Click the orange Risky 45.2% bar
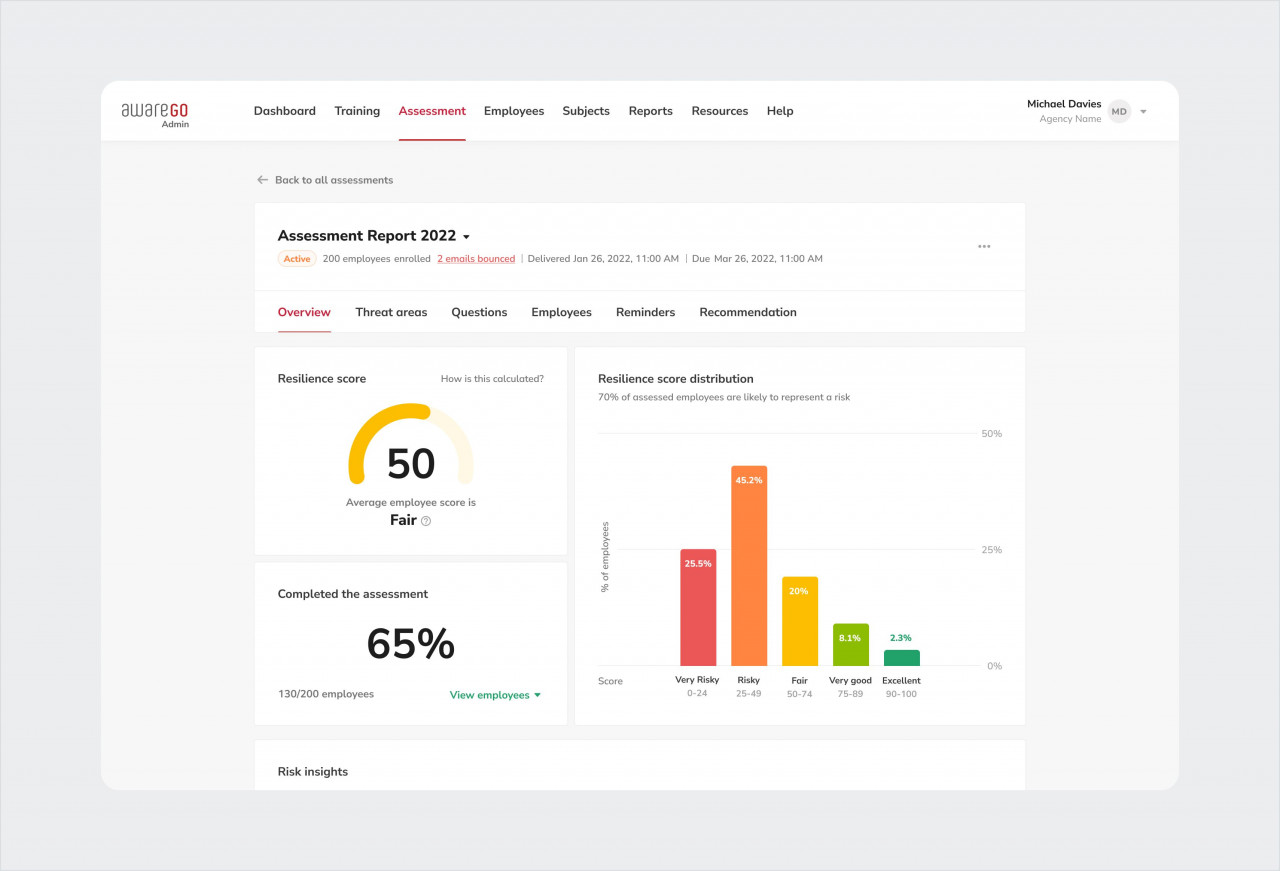The width and height of the screenshot is (1280, 871). (x=749, y=566)
